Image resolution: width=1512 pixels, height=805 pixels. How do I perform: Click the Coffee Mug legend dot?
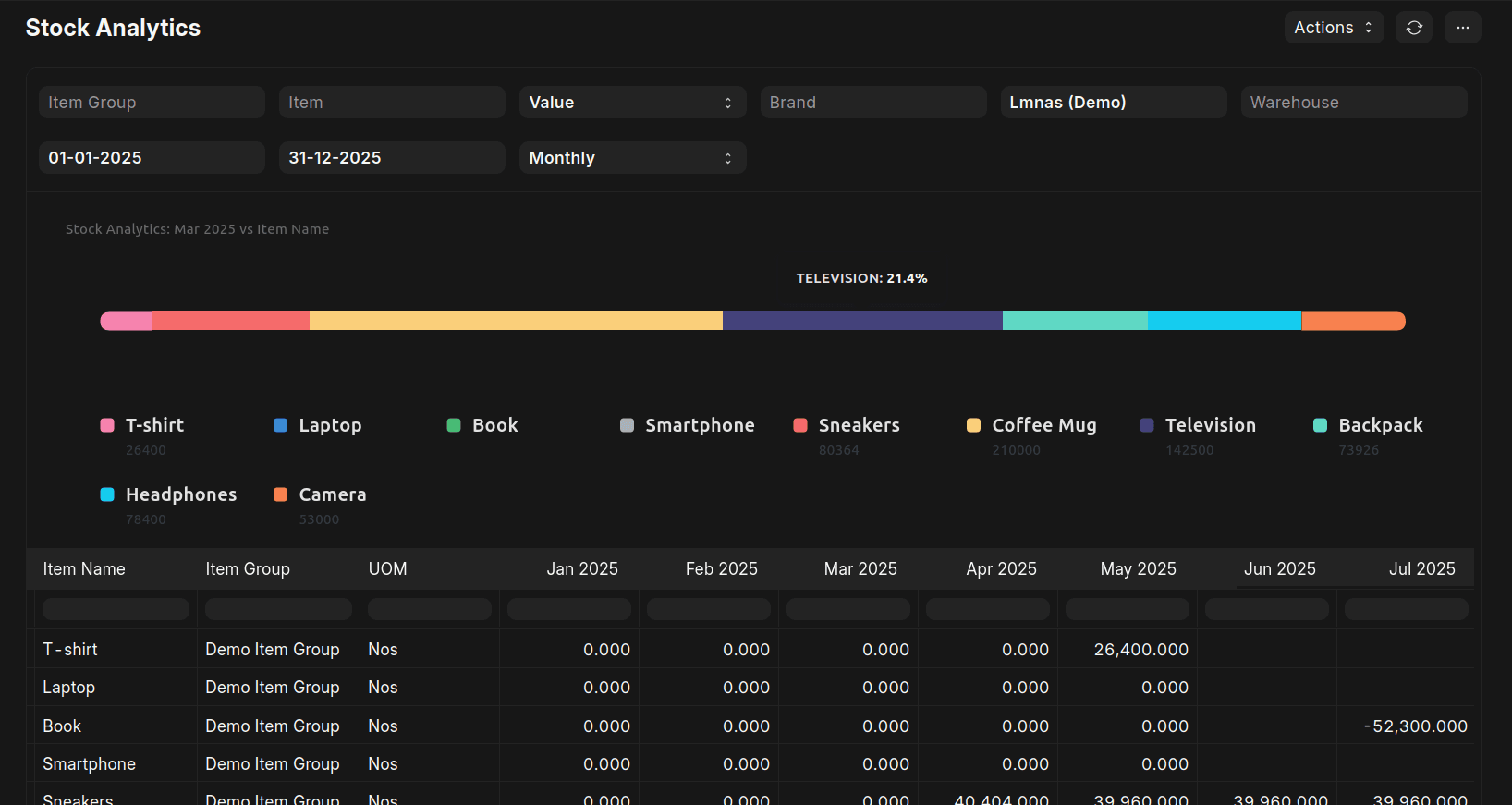(973, 425)
